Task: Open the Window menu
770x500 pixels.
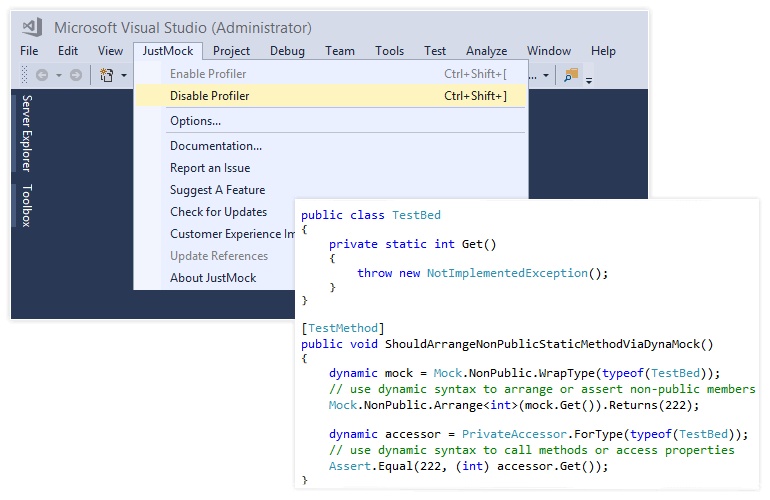Action: 549,51
